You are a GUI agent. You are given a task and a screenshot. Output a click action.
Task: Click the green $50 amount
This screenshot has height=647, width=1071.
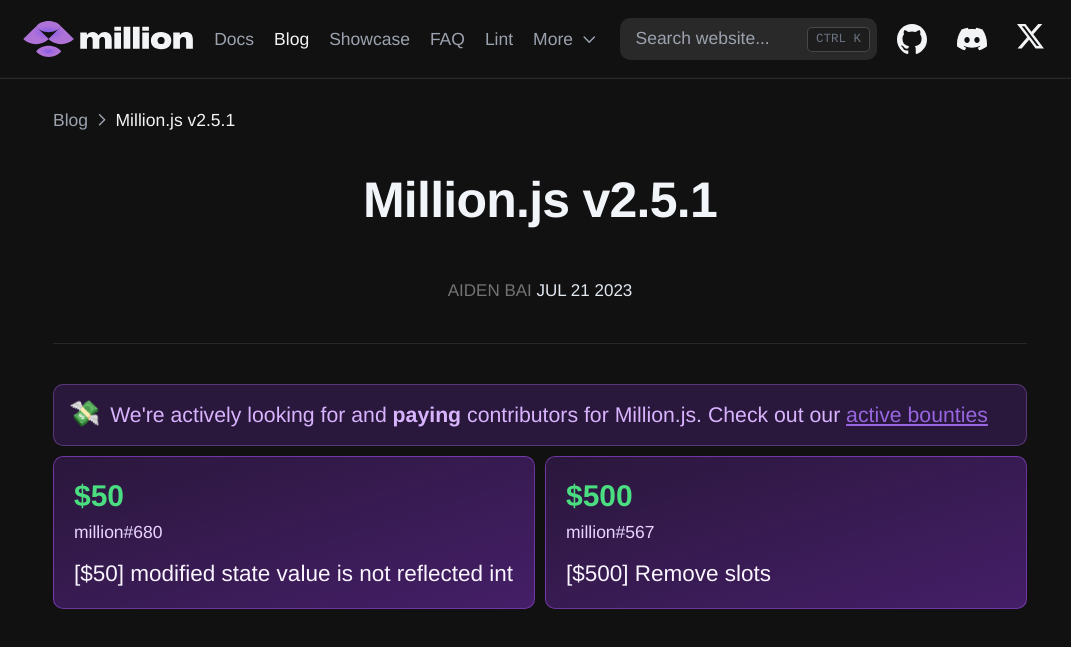tap(99, 496)
